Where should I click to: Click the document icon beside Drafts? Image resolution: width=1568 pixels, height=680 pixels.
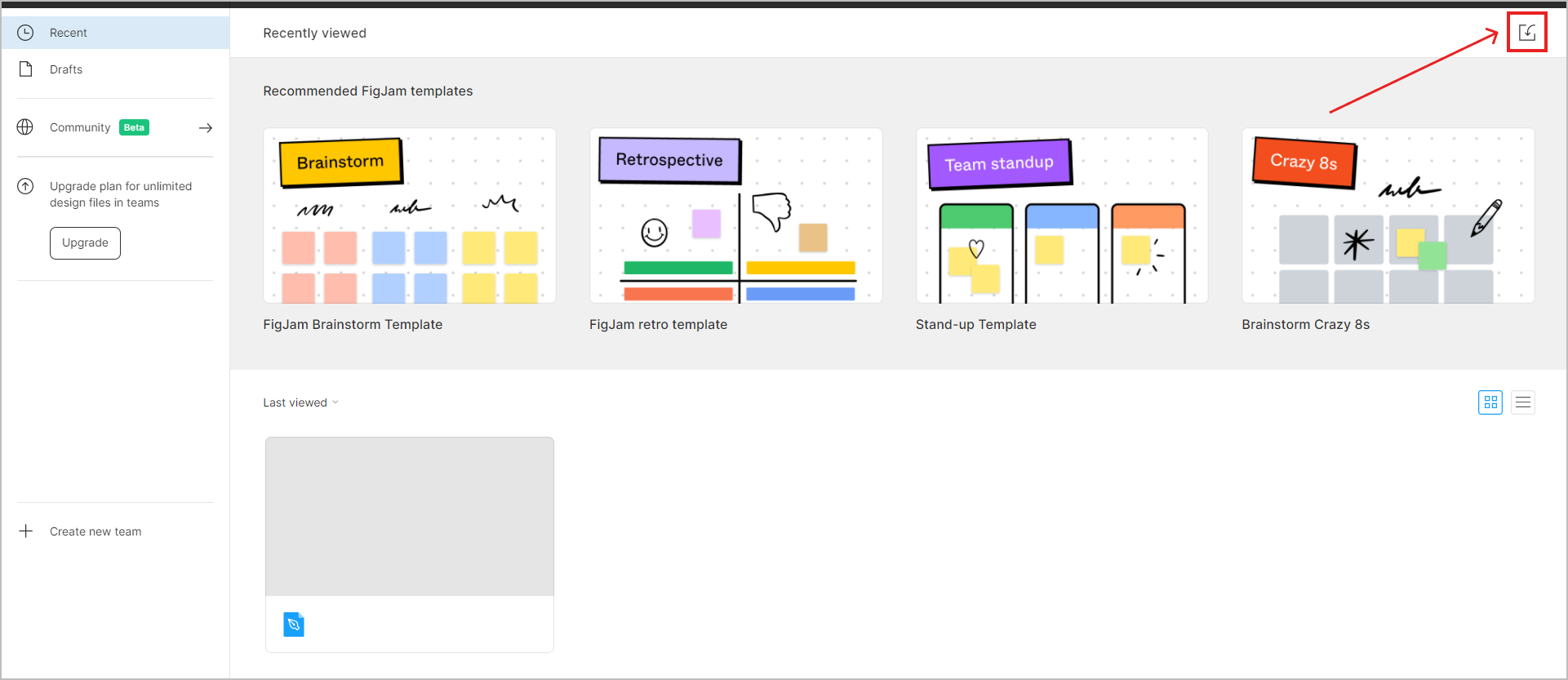click(x=25, y=69)
